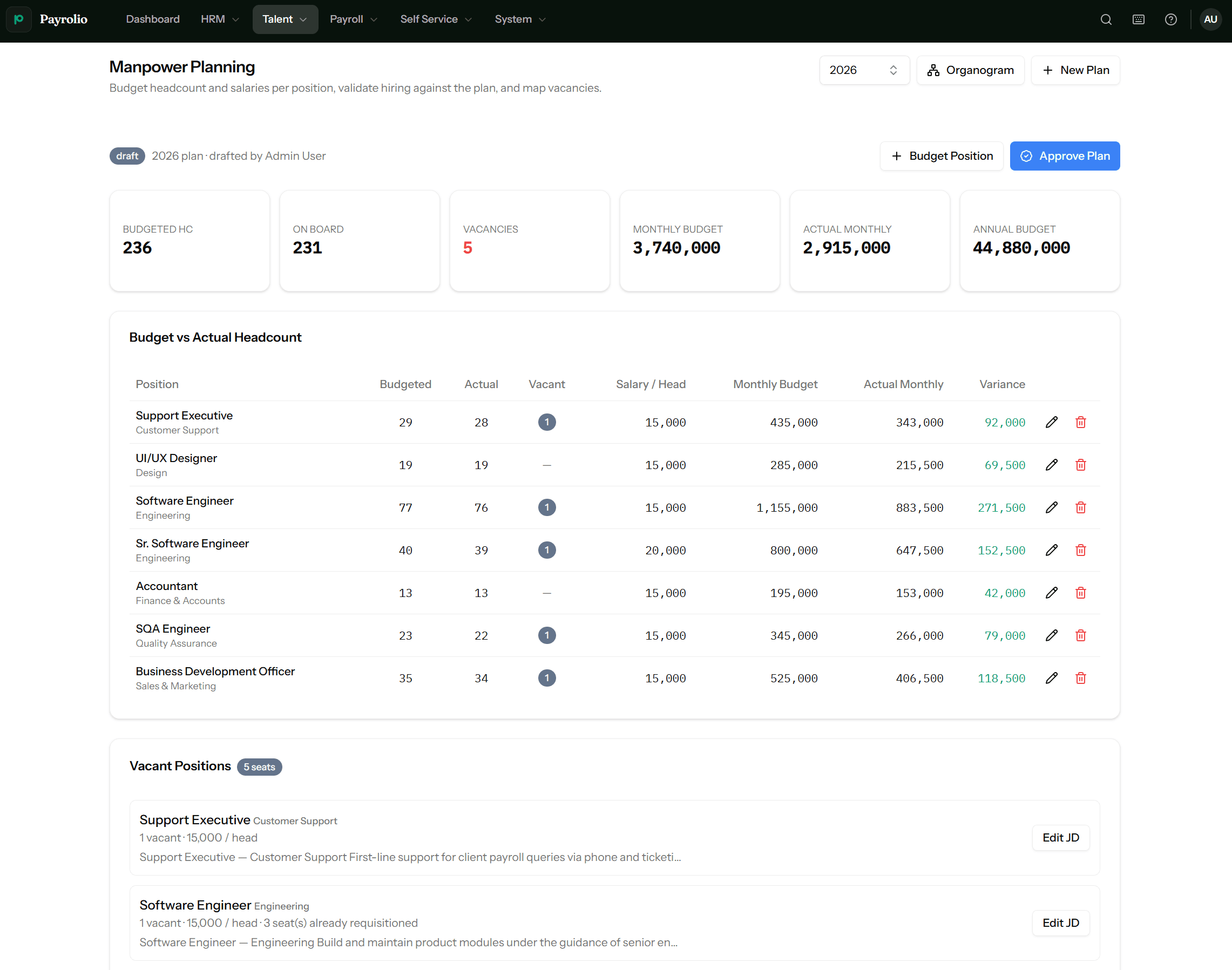The image size is (1232, 970).
Task: Click the draft status badge
Action: point(127,155)
